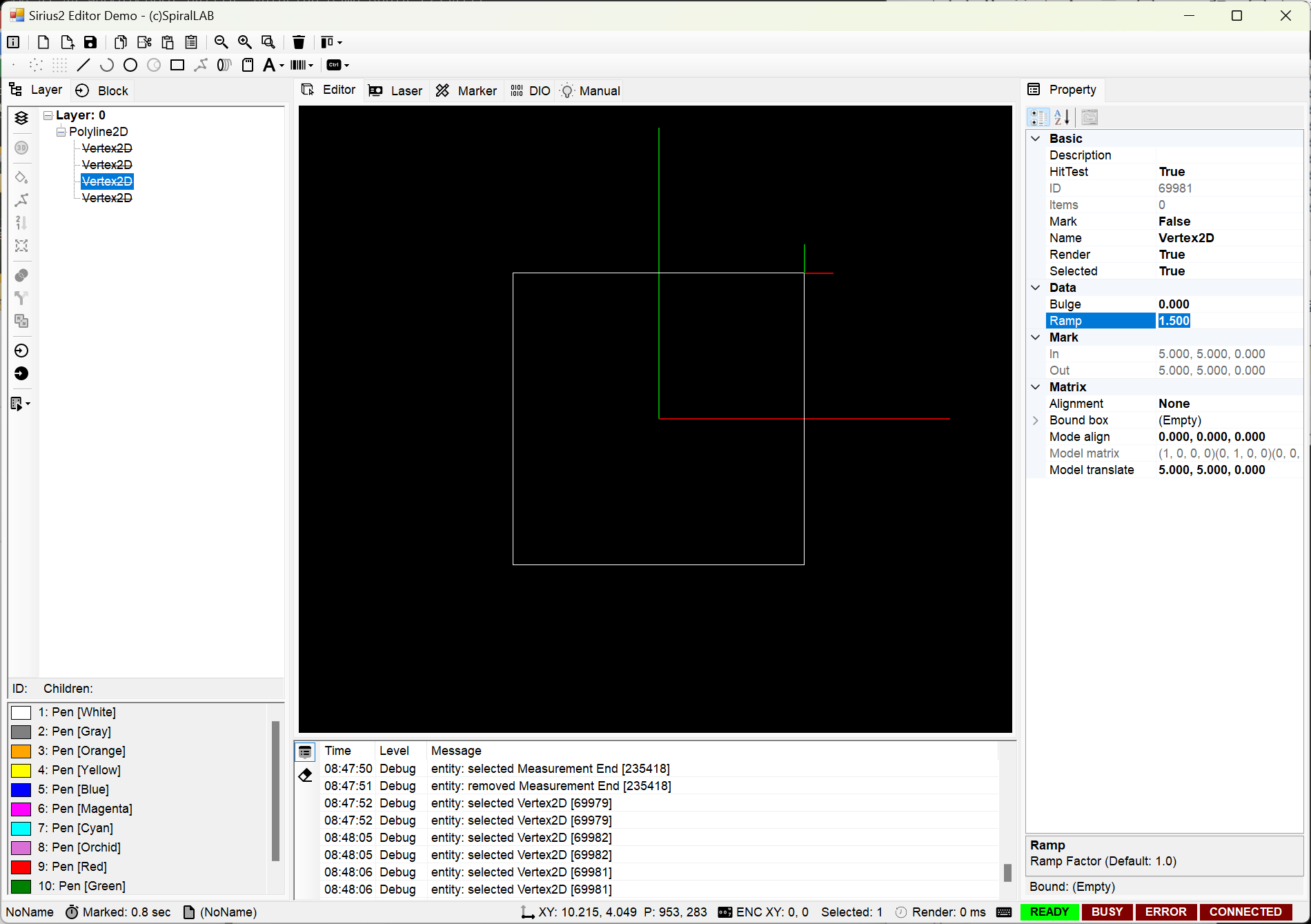Click the READY status button
Viewport: 1311px width, 924px height.
(1049, 912)
